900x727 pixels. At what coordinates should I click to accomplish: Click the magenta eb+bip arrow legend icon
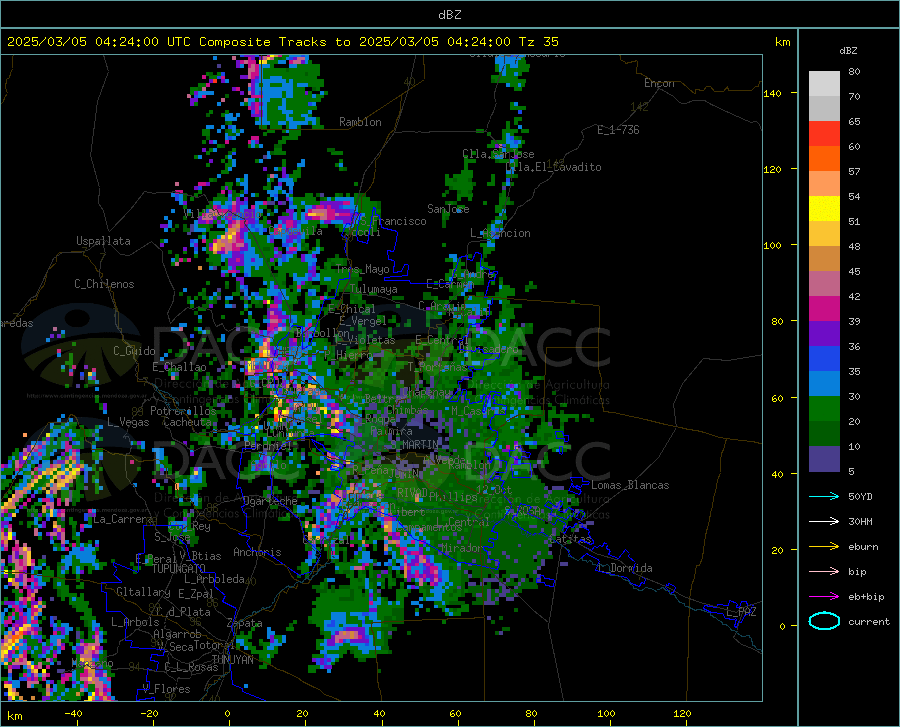[x=824, y=596]
